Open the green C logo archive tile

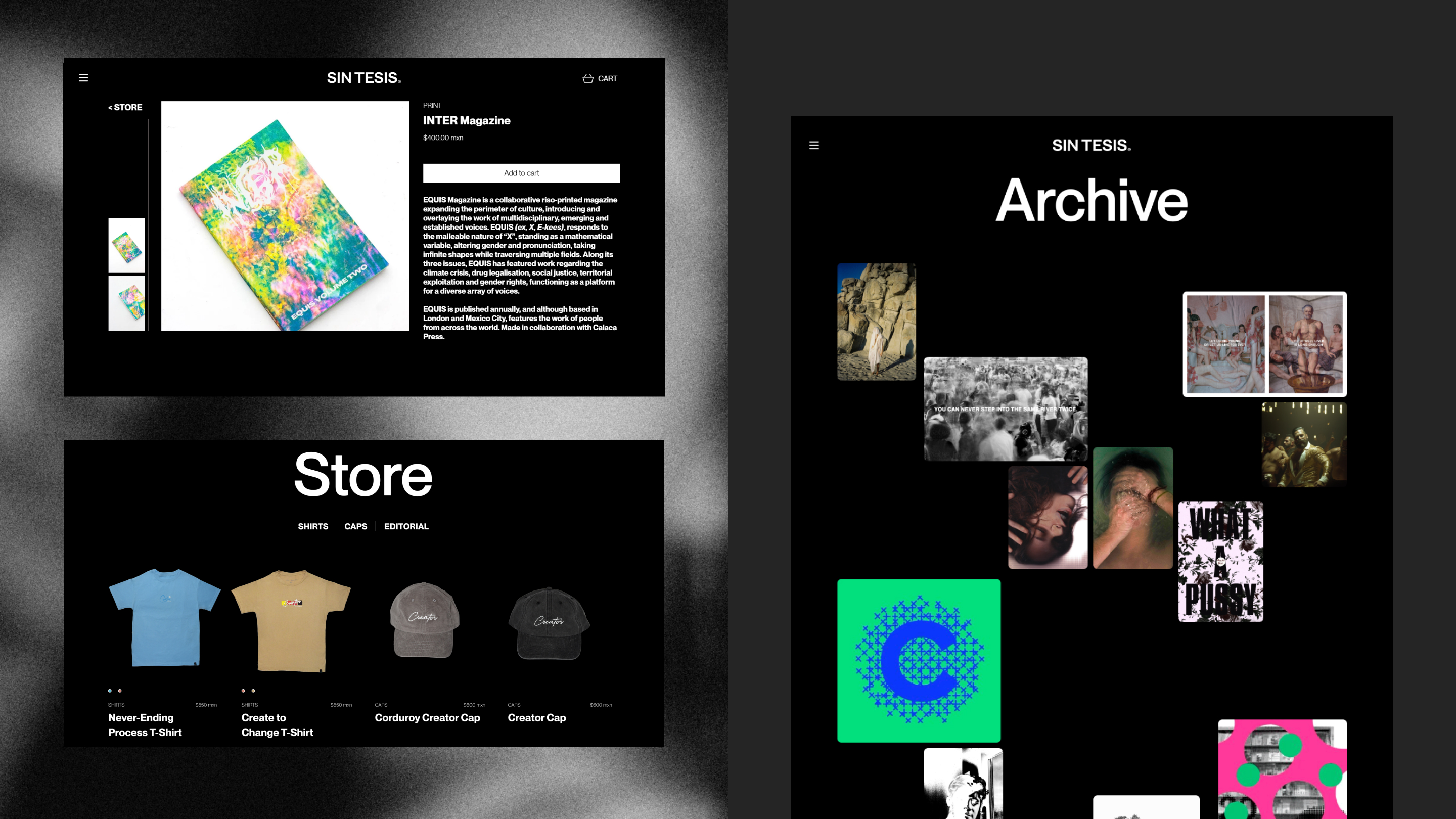919,660
